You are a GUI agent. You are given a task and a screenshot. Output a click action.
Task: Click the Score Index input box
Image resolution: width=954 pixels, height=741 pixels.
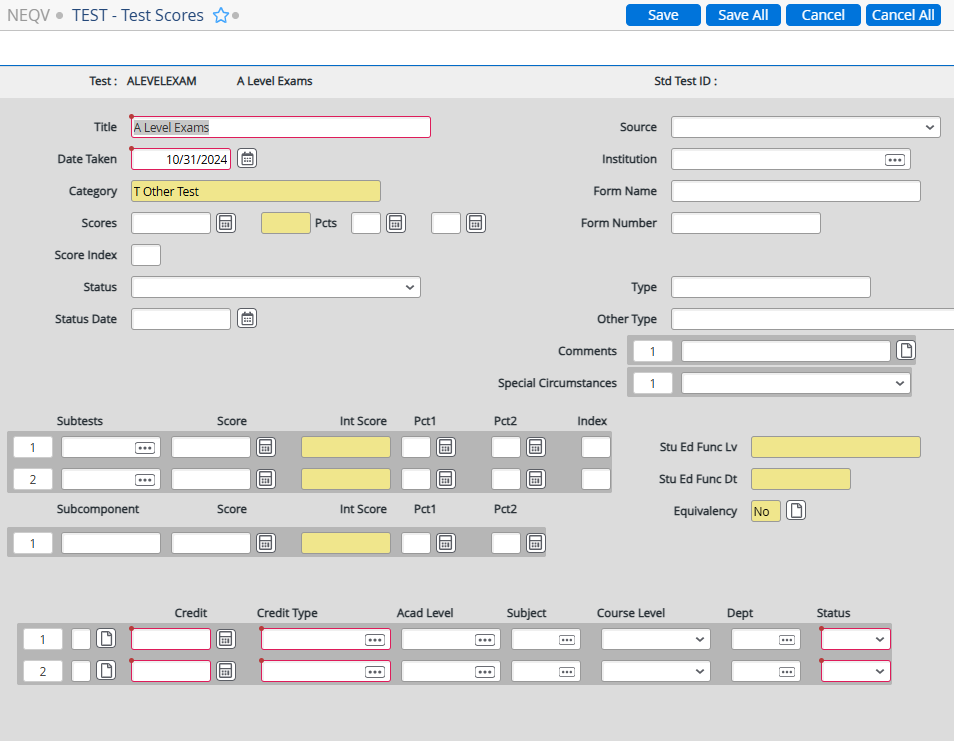[x=146, y=255]
